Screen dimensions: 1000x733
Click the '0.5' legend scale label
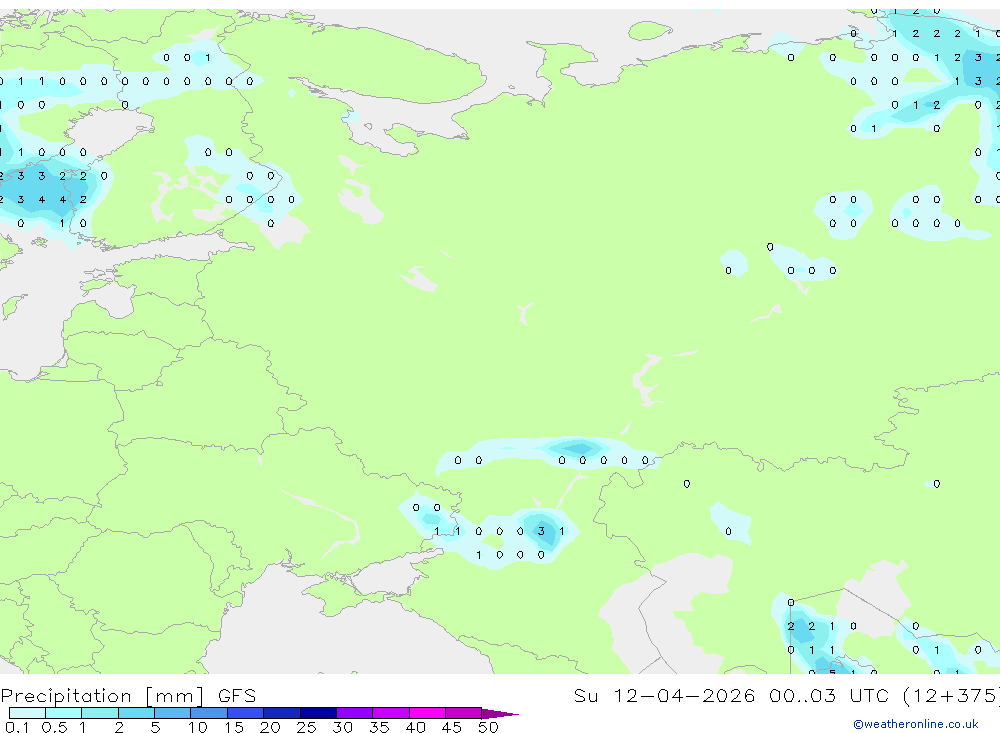coord(54,727)
